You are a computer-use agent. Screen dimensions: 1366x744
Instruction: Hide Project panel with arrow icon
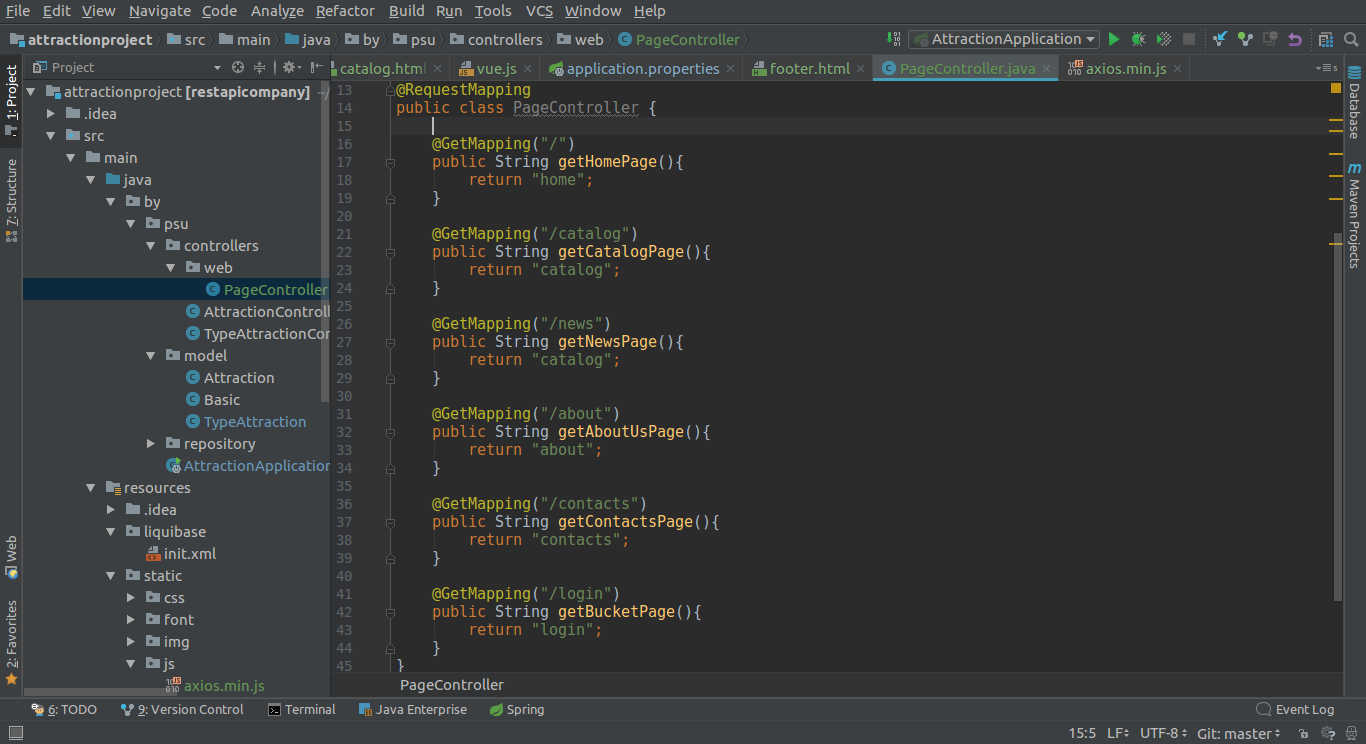point(317,68)
